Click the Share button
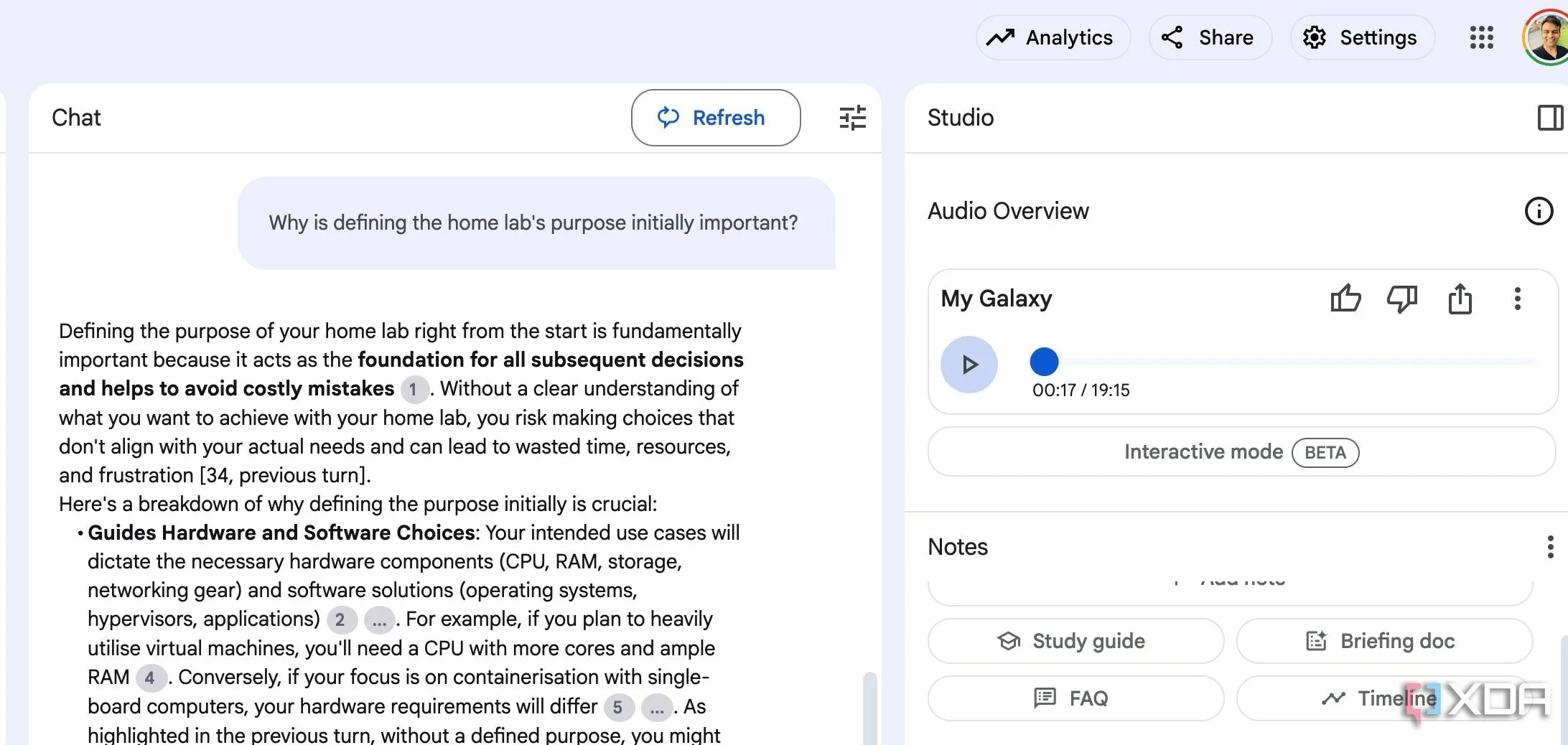Viewport: 1568px width, 745px height. pyautogui.click(x=1210, y=37)
